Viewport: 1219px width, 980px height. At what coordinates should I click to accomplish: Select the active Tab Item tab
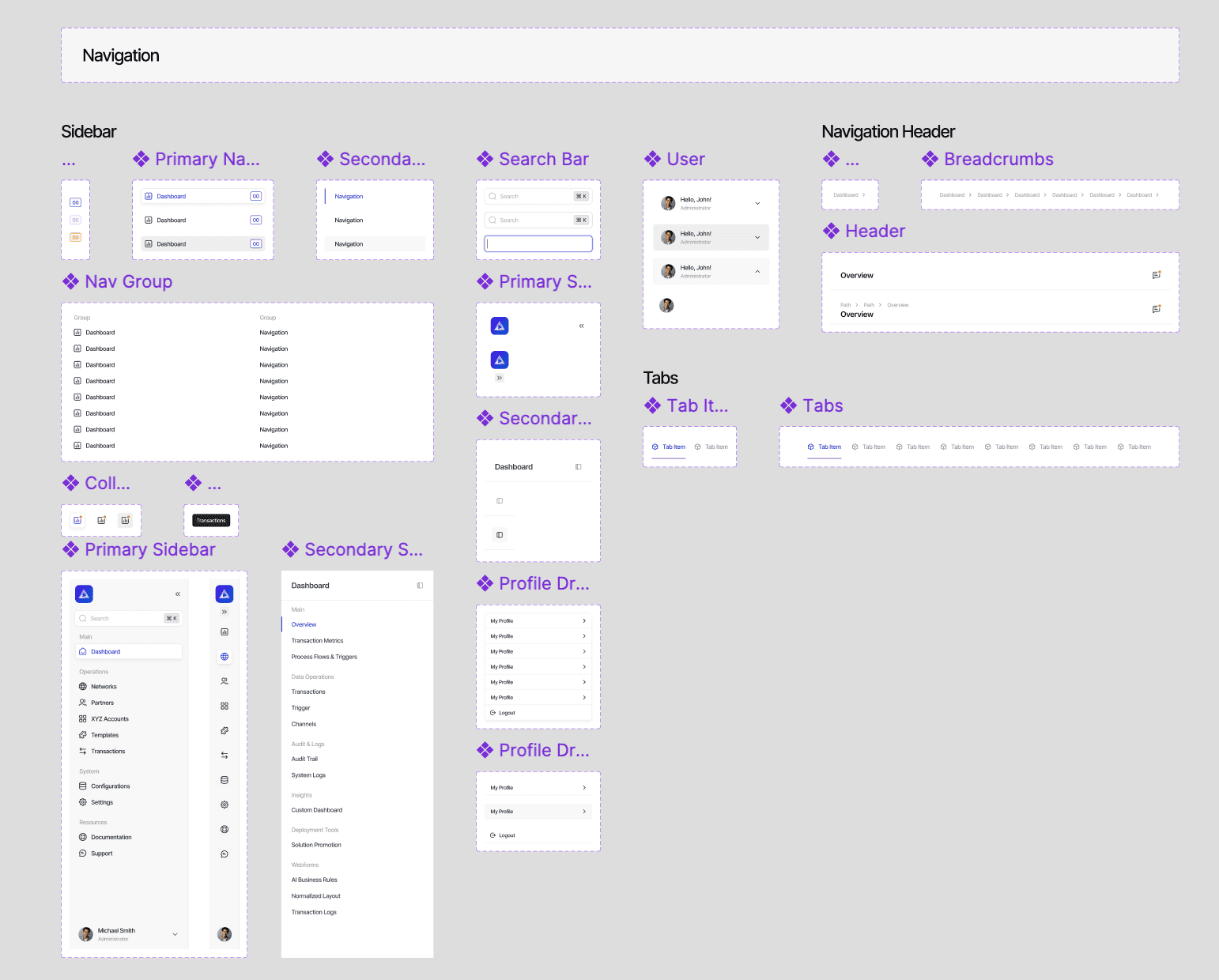pyautogui.click(x=668, y=447)
